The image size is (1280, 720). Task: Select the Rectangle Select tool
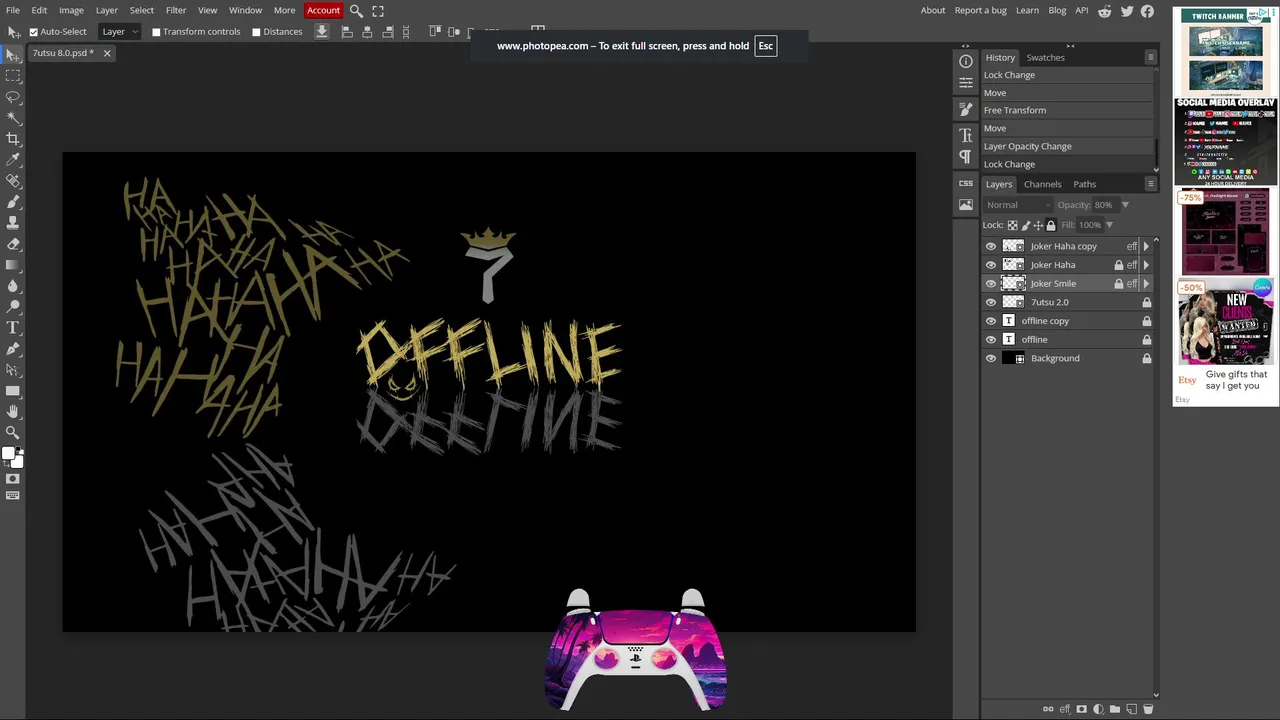coord(13,76)
